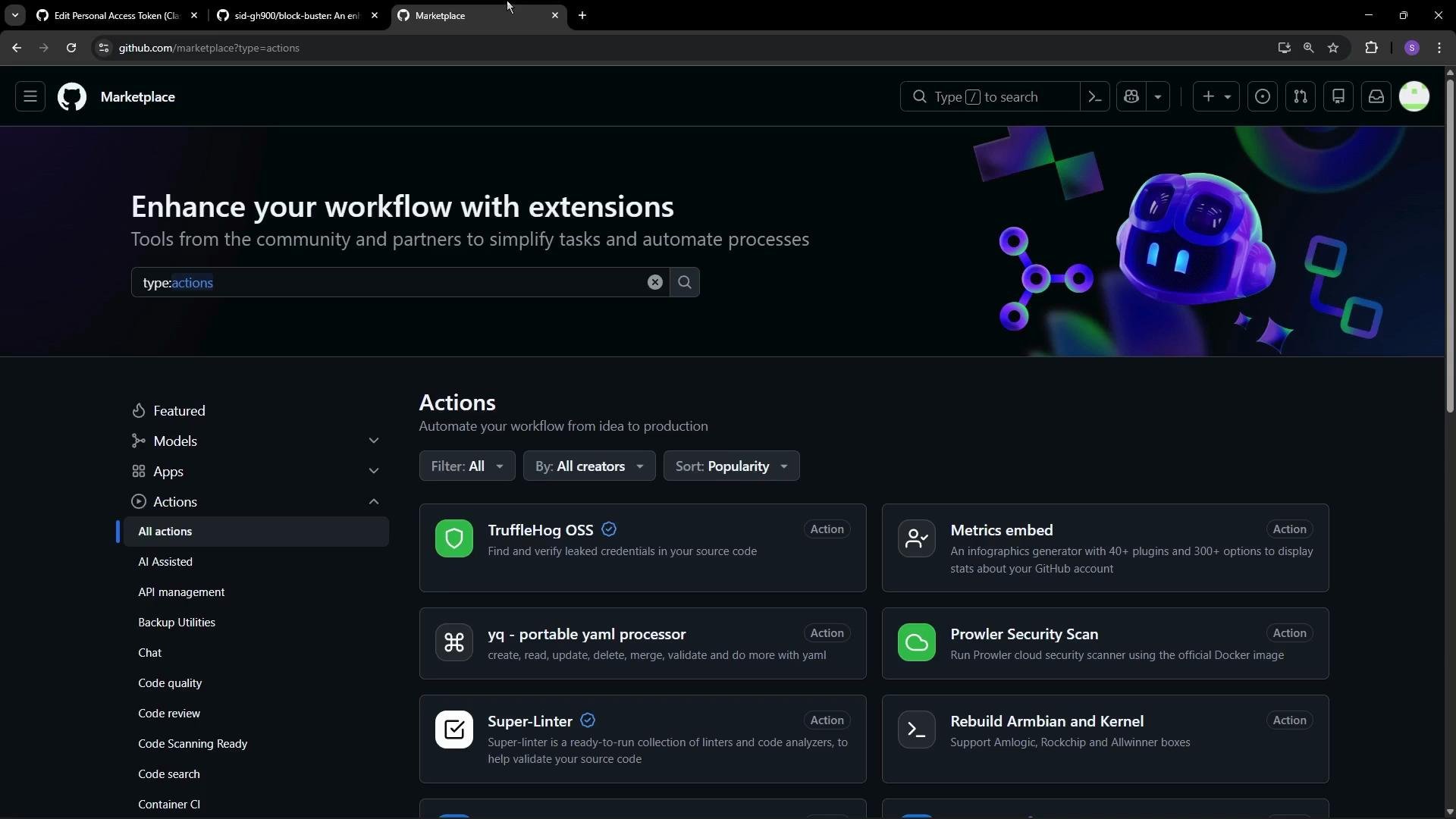Click the Super-Linter checkbox icon
Screen dimensions: 1456x819
pos(454,730)
